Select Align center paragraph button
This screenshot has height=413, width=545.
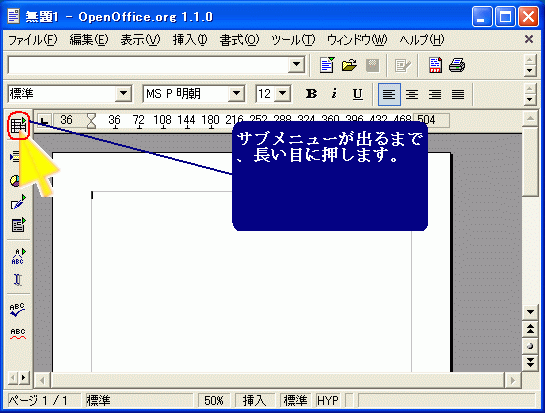(412, 94)
